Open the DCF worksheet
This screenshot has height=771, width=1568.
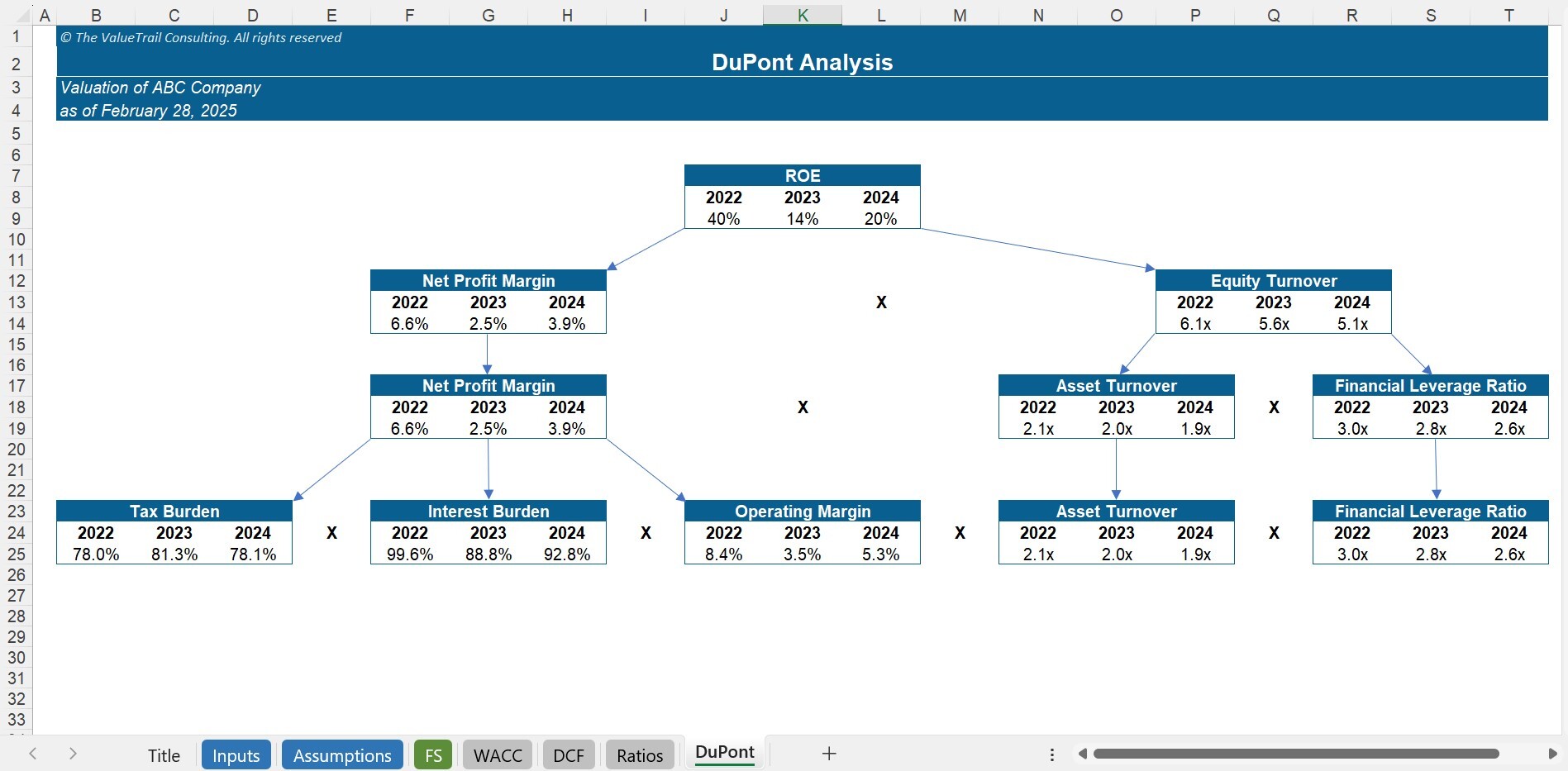point(568,754)
